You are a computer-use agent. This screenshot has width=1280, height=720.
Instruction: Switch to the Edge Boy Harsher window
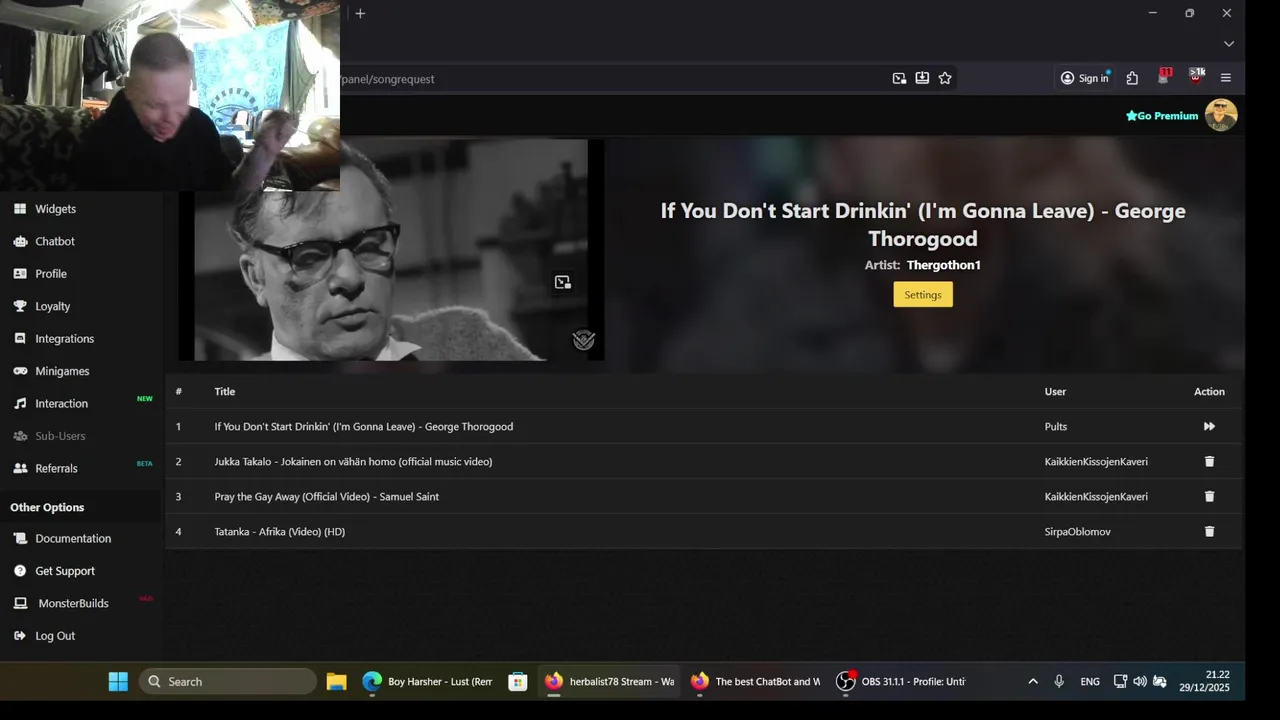427,681
